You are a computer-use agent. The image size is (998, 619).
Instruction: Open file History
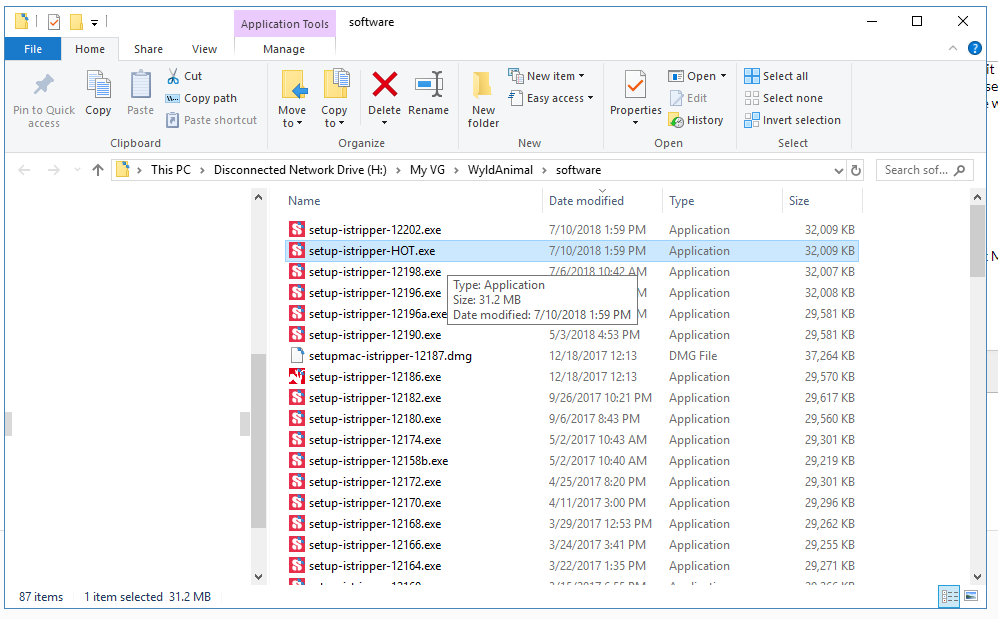pyautogui.click(x=696, y=120)
